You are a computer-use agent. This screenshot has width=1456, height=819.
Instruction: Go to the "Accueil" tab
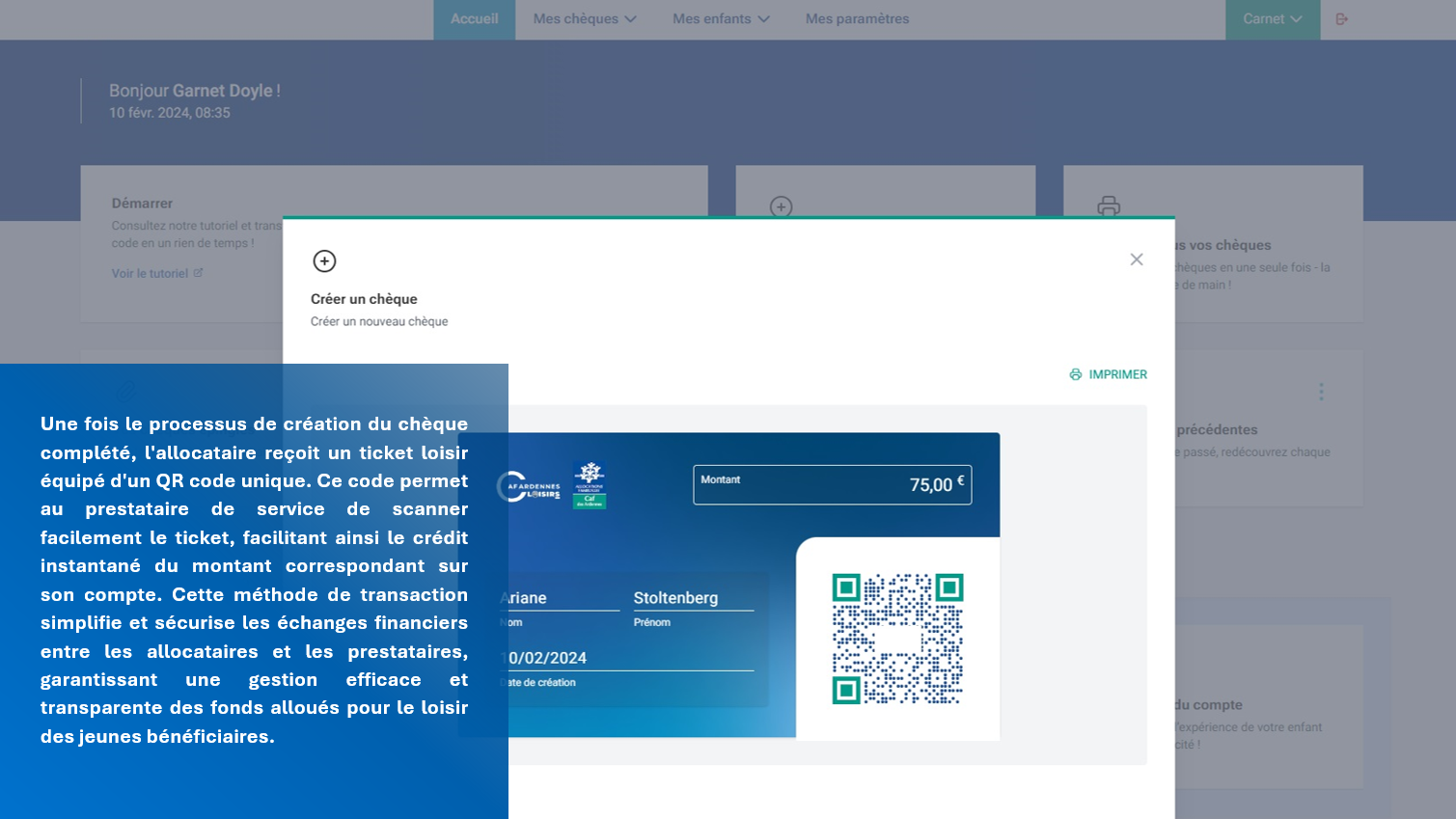pos(474,19)
